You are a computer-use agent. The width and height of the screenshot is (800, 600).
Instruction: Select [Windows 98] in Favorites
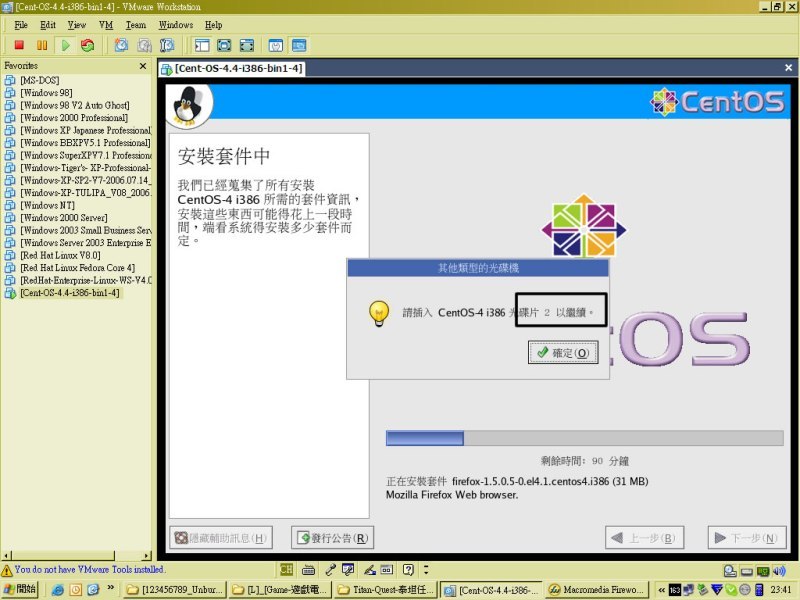click(x=46, y=93)
